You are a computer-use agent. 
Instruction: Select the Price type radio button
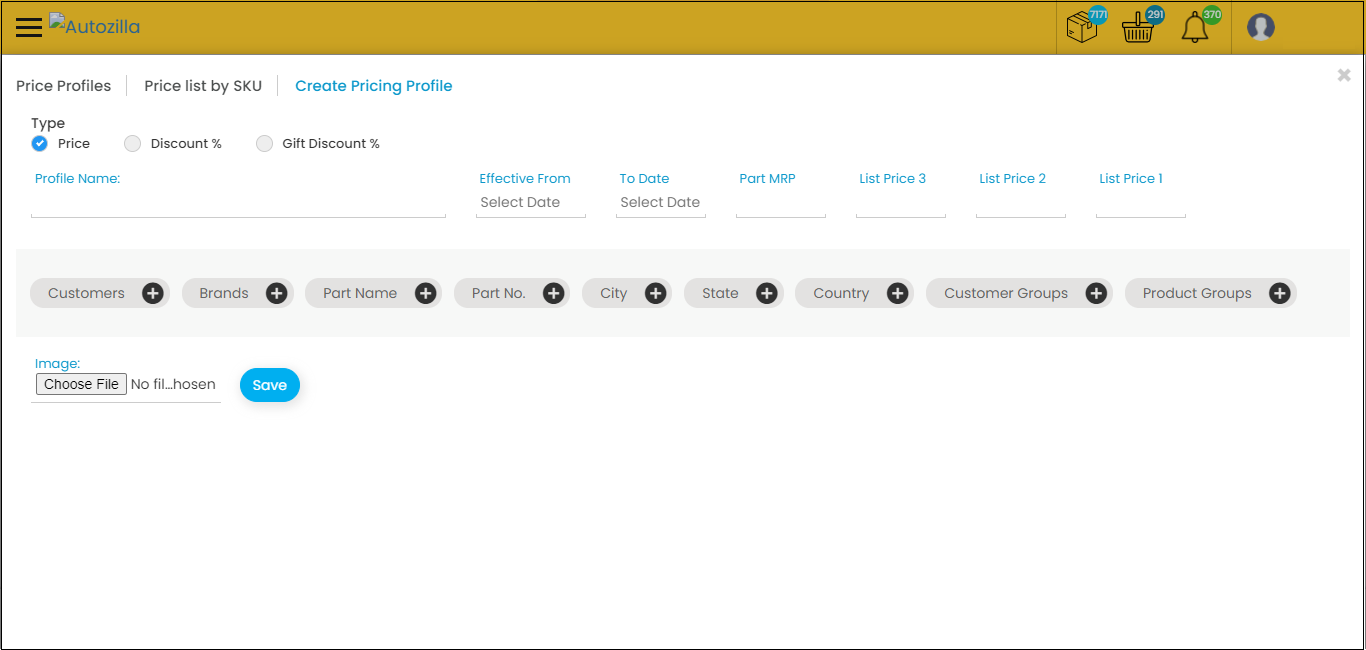(40, 144)
